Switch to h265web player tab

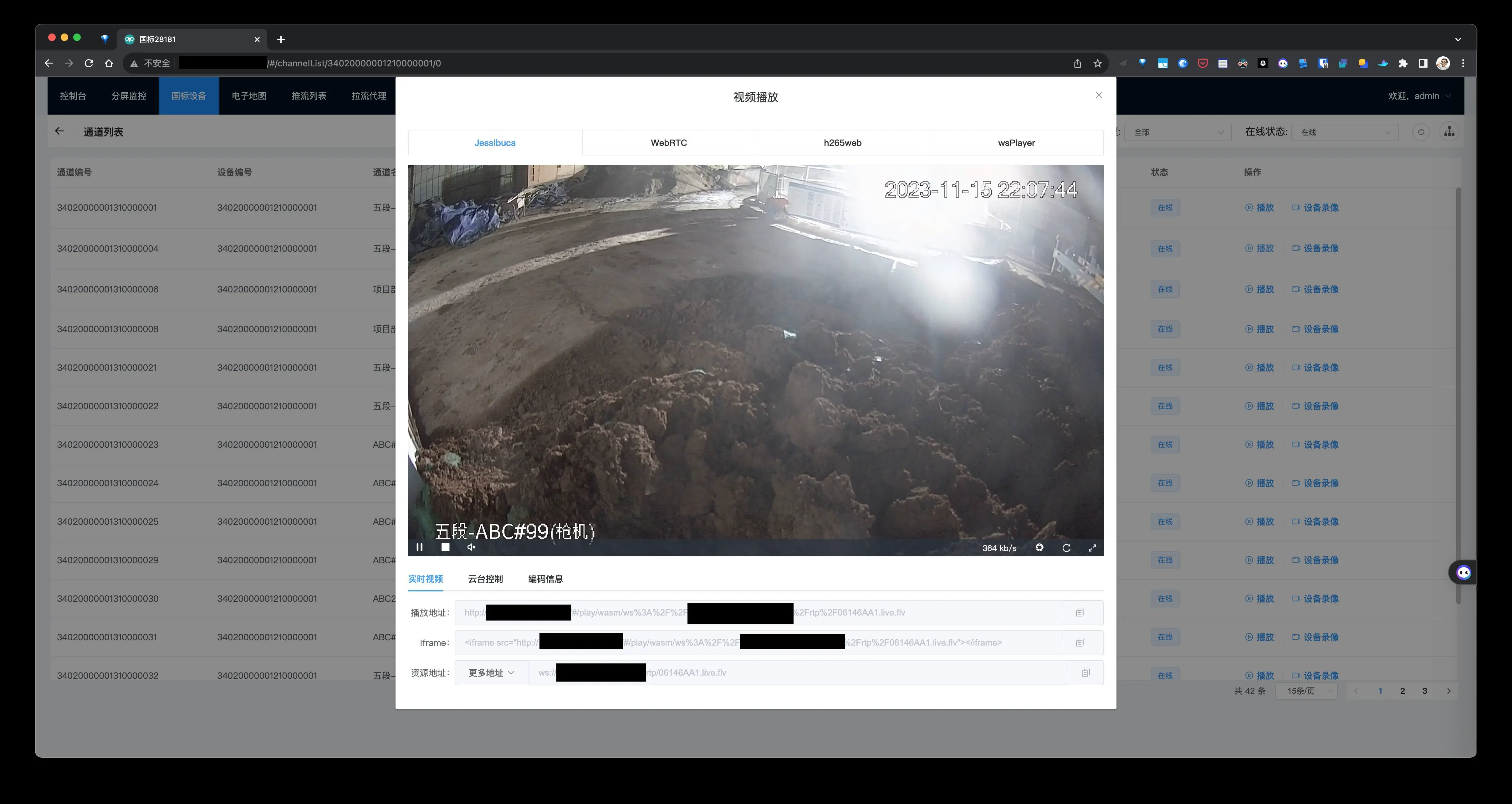point(842,143)
